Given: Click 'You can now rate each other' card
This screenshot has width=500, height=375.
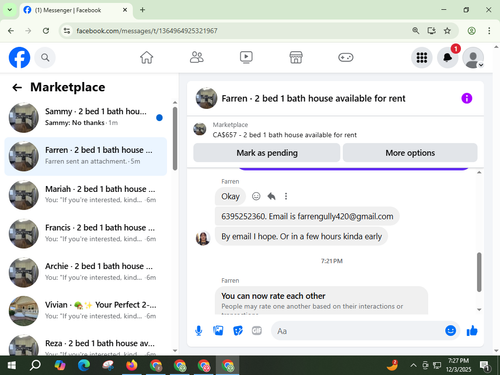Looking at the screenshot, I should [x=321, y=300].
